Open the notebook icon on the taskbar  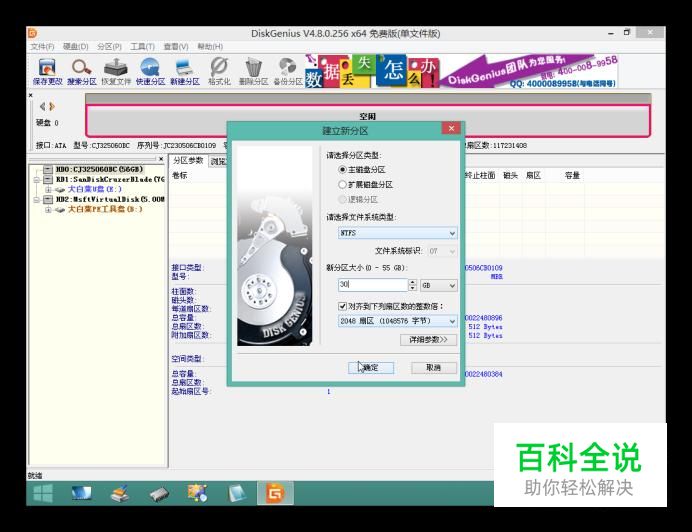[x=237, y=493]
